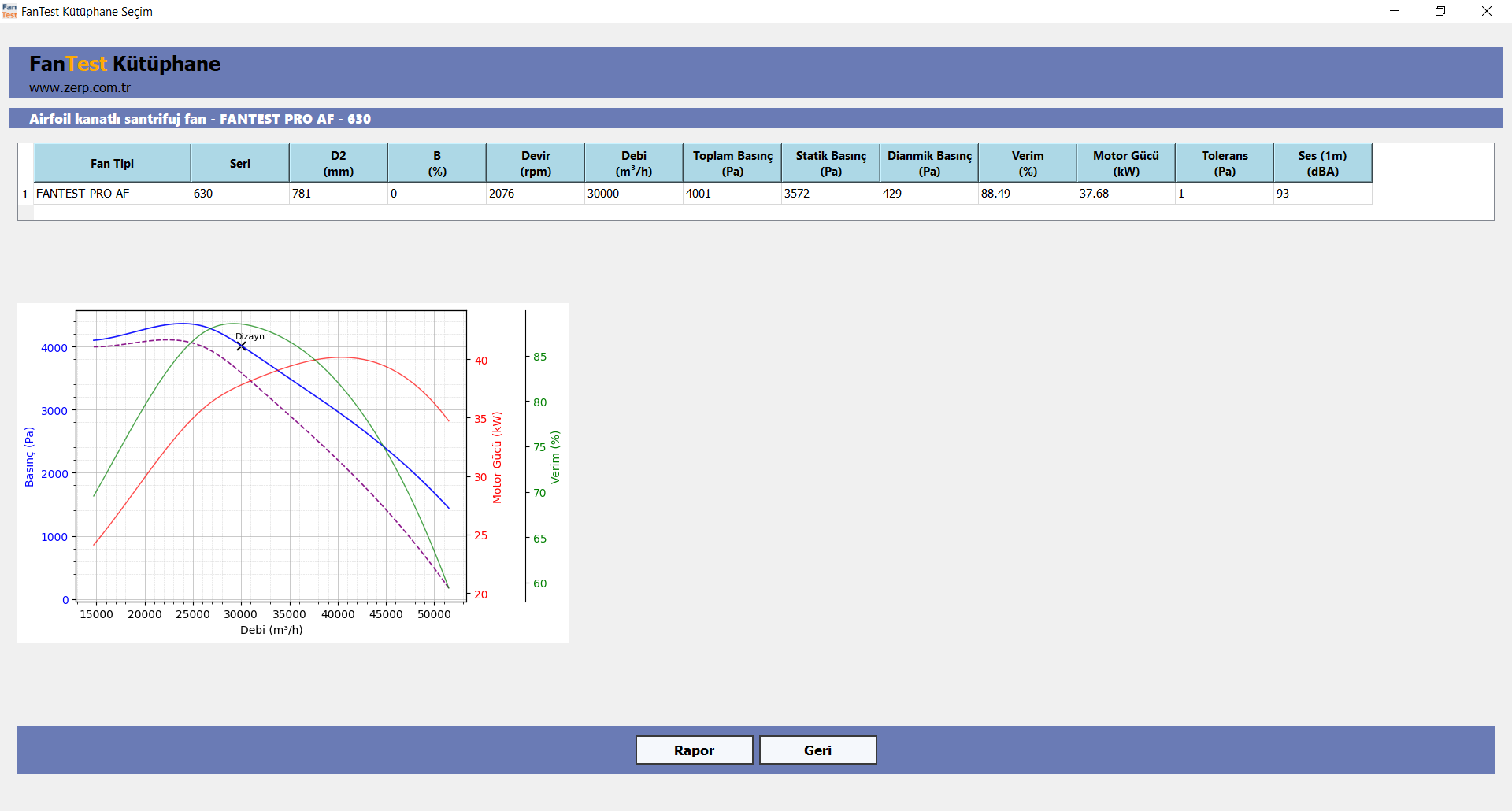Viewport: 1512px width, 811px height.
Task: Click the static pressure cell showing 3572
Action: [x=830, y=194]
